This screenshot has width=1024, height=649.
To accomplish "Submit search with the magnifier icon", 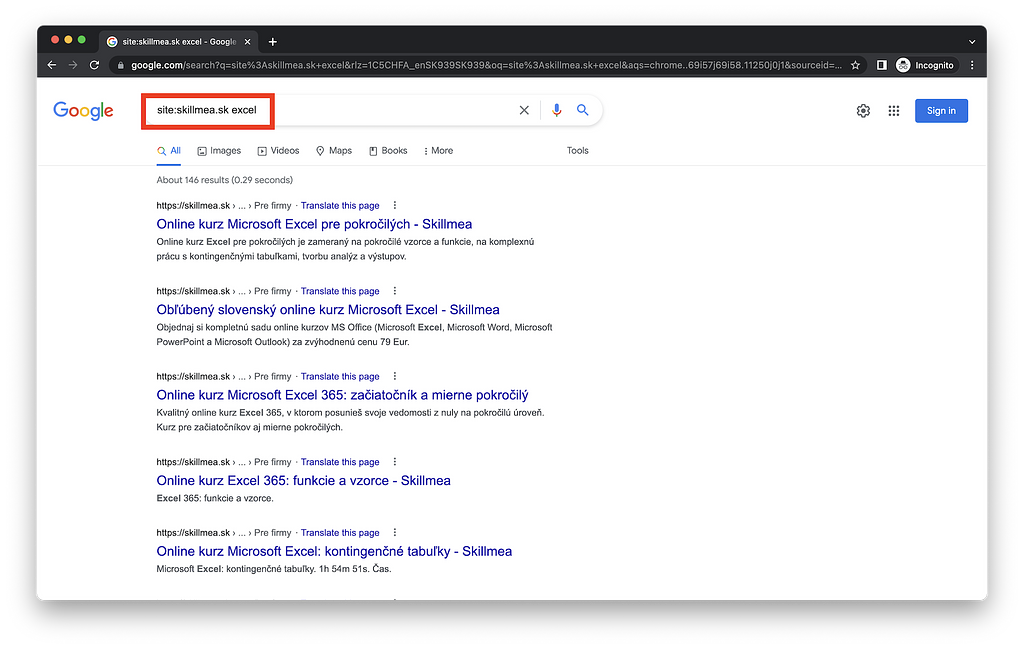I will tap(583, 110).
